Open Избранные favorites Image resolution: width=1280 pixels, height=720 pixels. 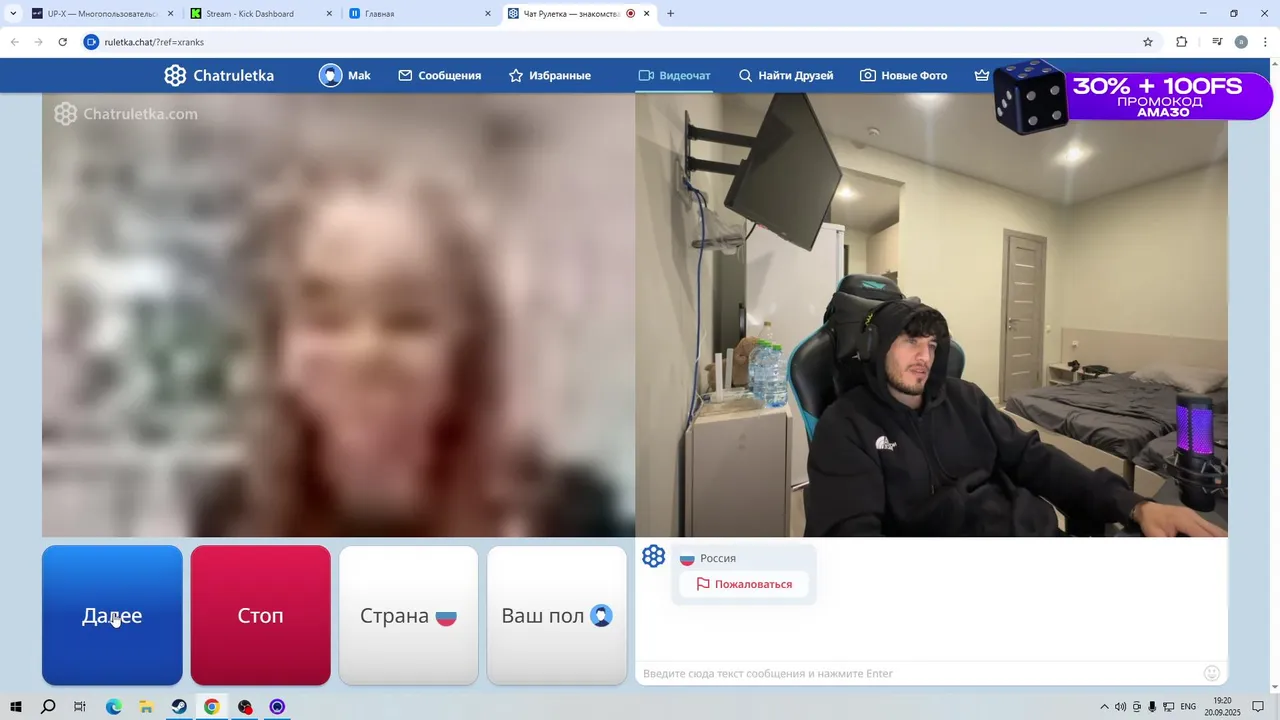pyautogui.click(x=549, y=75)
